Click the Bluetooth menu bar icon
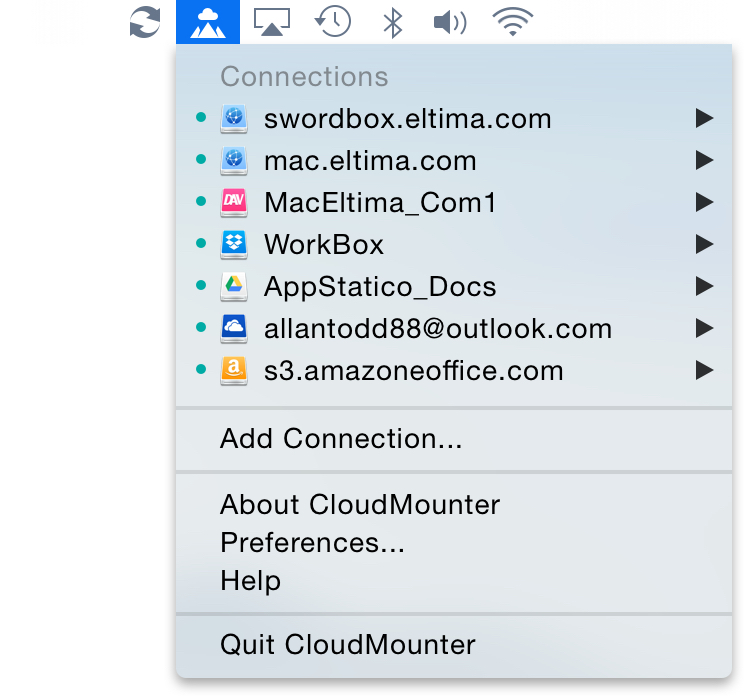Image resolution: width=744 pixels, height=696 pixels. 393,22
